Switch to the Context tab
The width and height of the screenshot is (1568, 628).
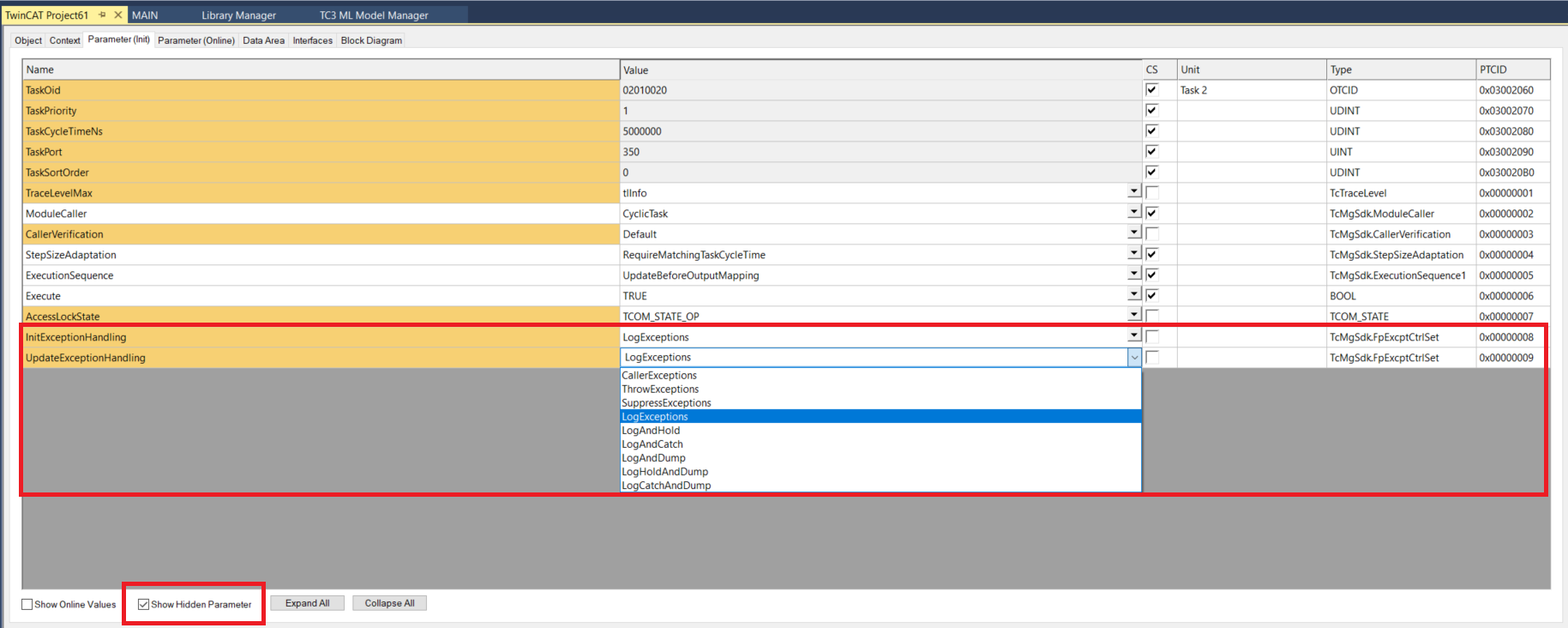(64, 40)
